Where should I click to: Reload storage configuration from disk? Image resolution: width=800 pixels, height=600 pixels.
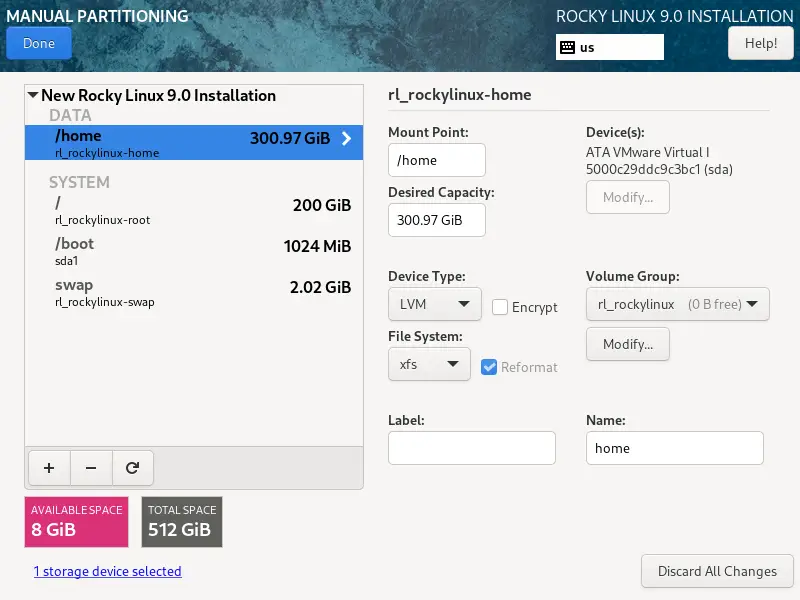(133, 468)
